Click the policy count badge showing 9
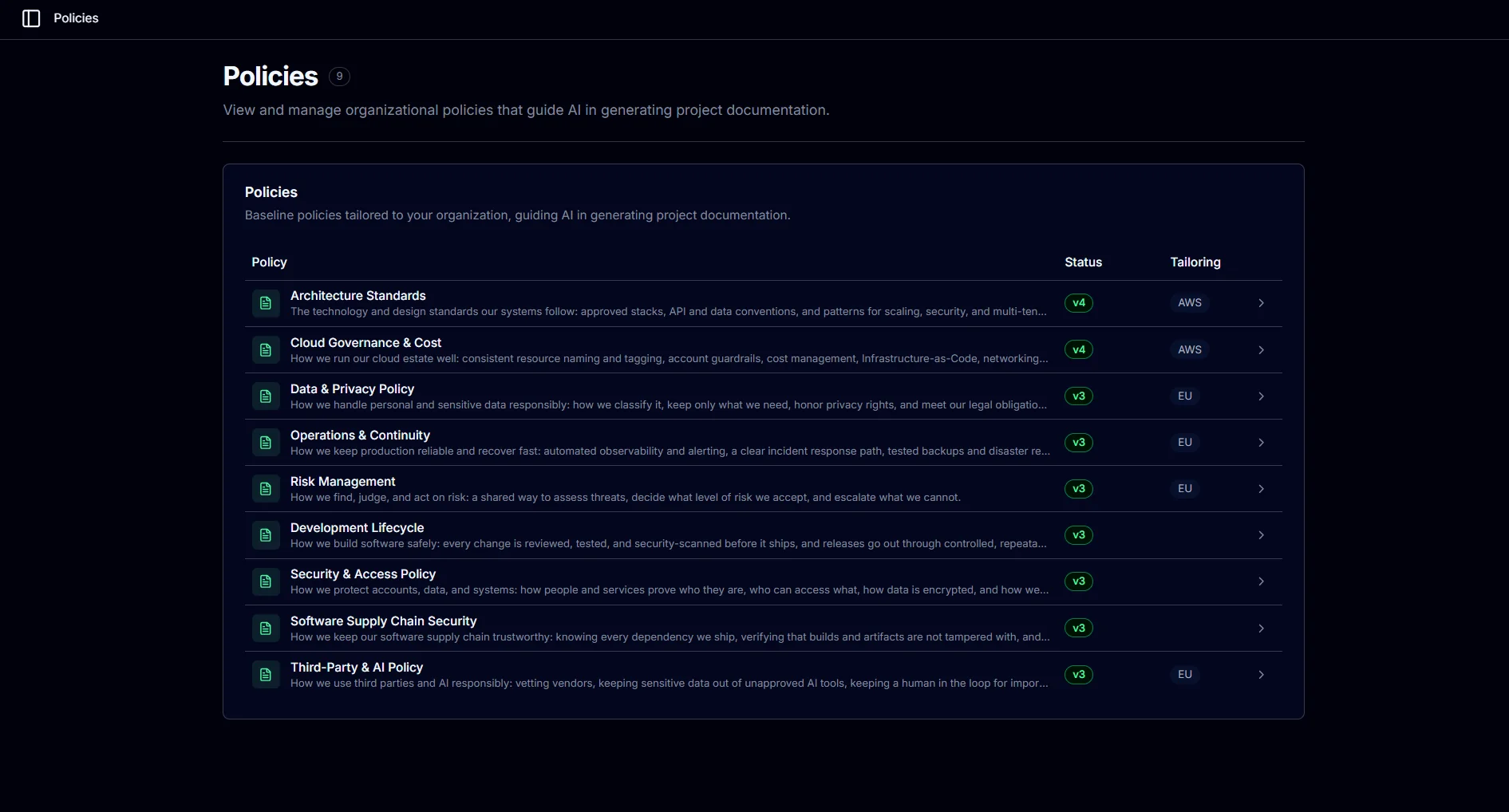 point(339,77)
